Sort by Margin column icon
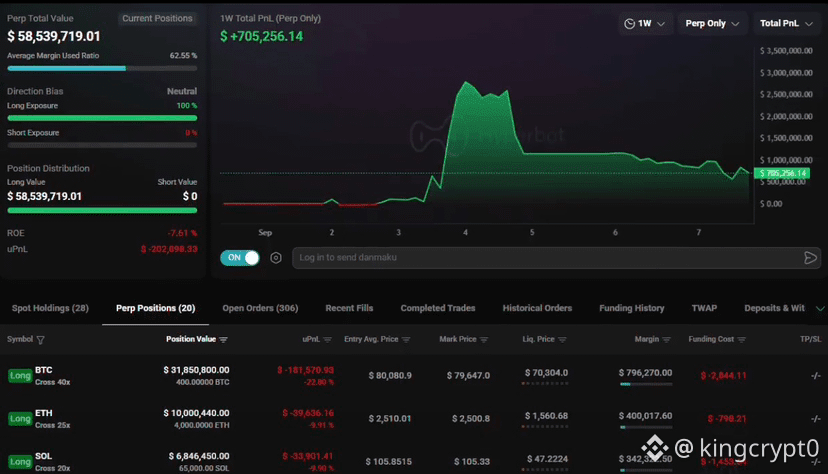The image size is (828, 474). [x=666, y=339]
